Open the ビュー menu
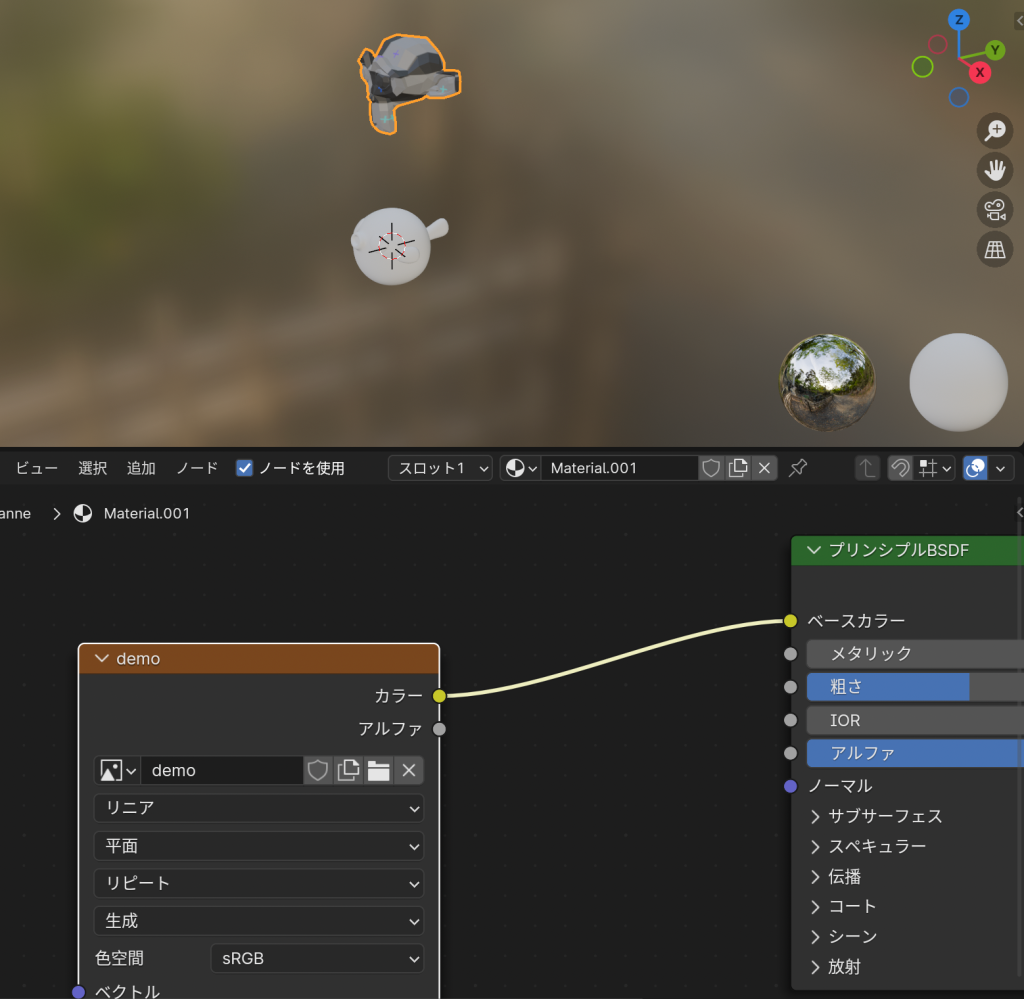Image resolution: width=1024 pixels, height=999 pixels. (37, 468)
